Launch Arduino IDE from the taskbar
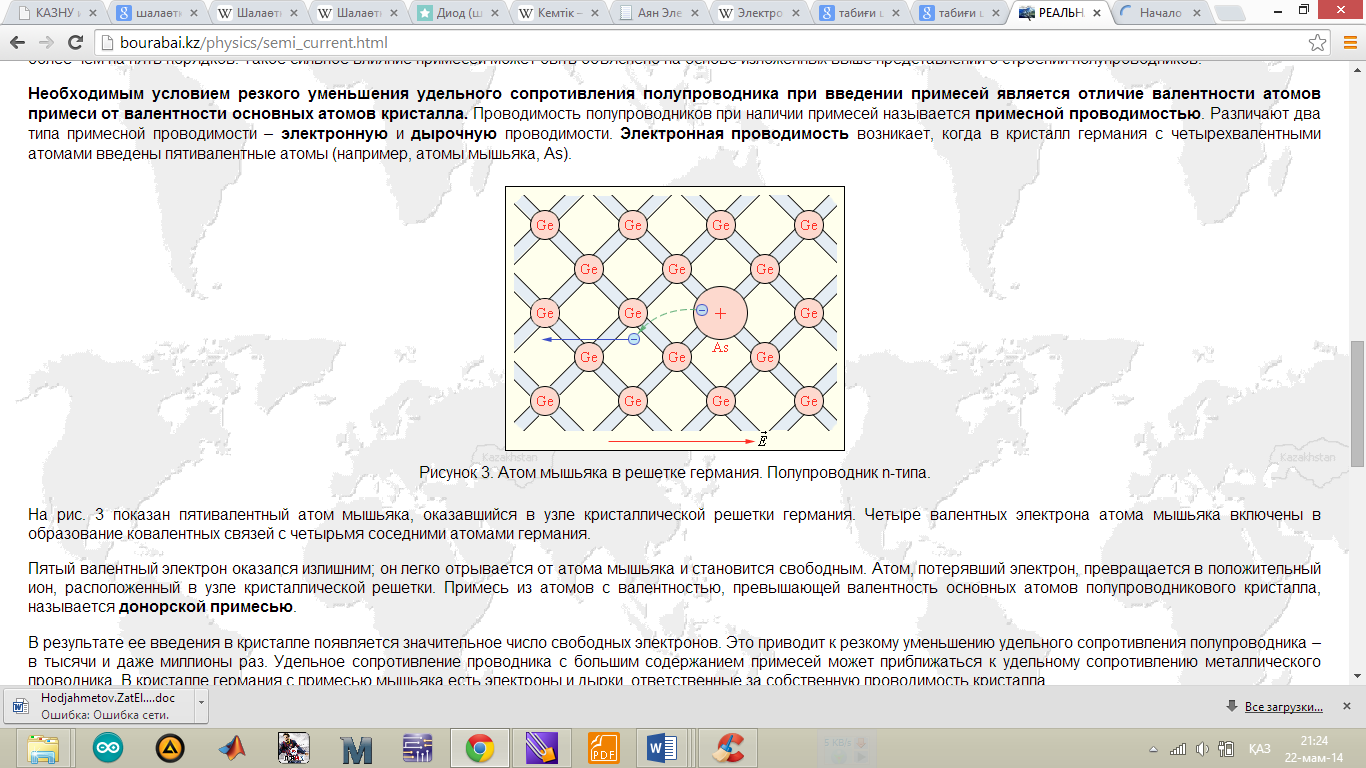Image resolution: width=1366 pixels, height=768 pixels. [x=108, y=747]
